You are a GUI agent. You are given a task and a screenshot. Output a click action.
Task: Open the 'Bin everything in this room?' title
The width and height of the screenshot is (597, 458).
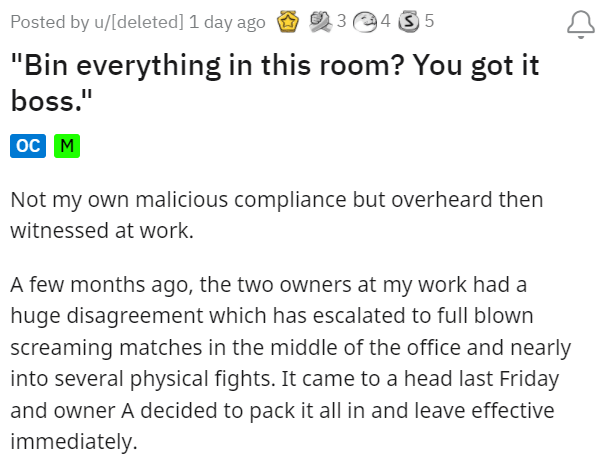[x=275, y=83]
